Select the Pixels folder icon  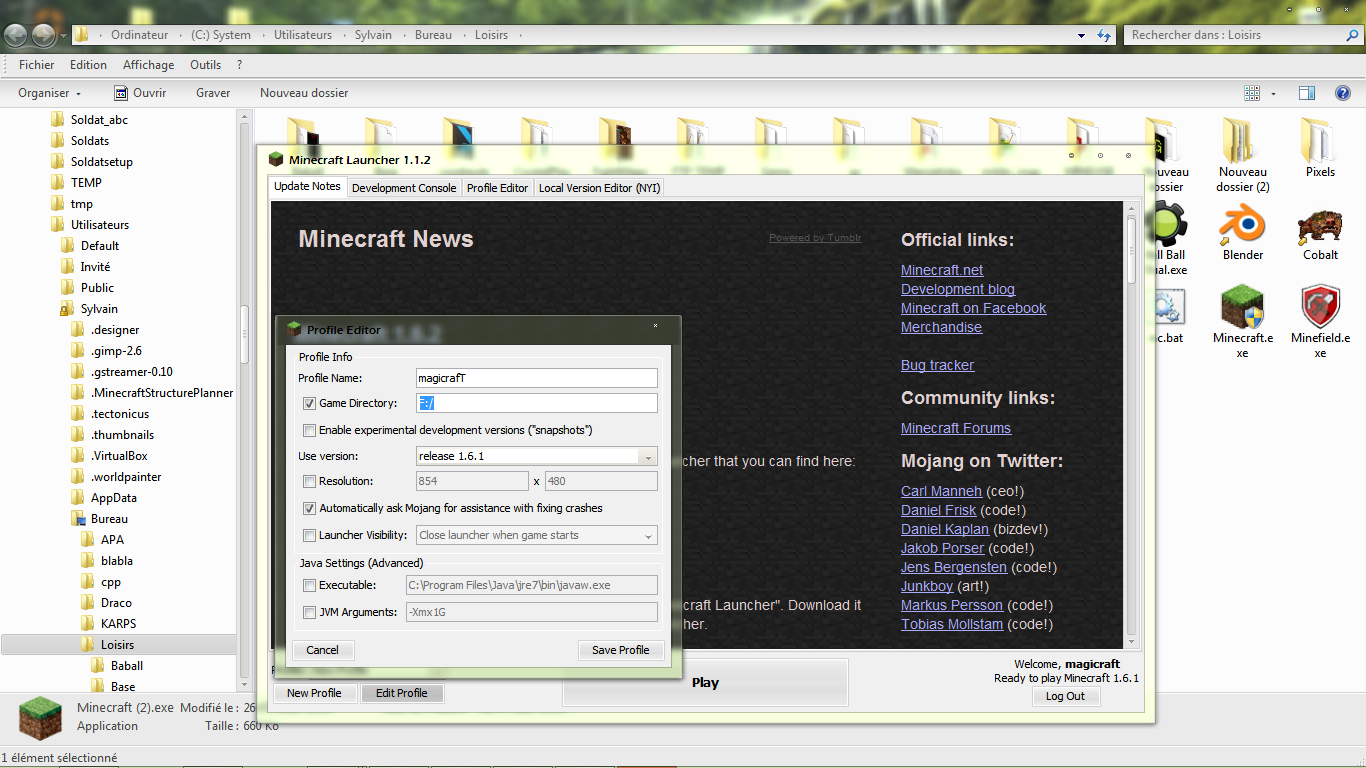pyautogui.click(x=1320, y=141)
